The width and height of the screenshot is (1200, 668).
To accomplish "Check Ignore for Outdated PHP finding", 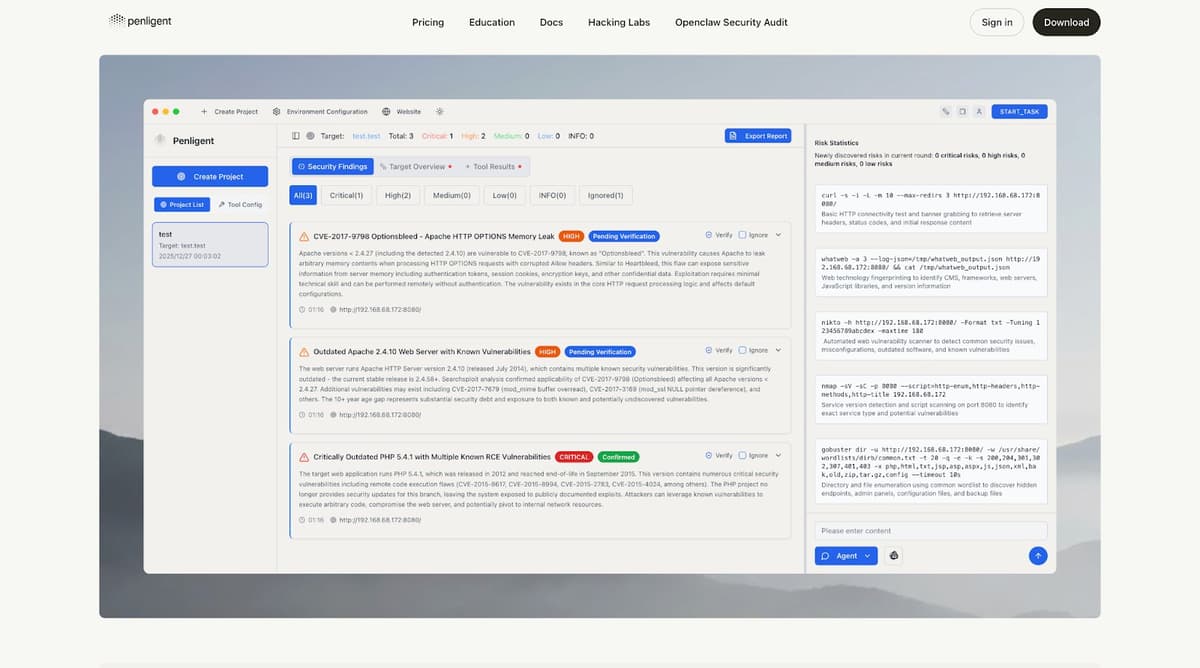I will point(742,456).
